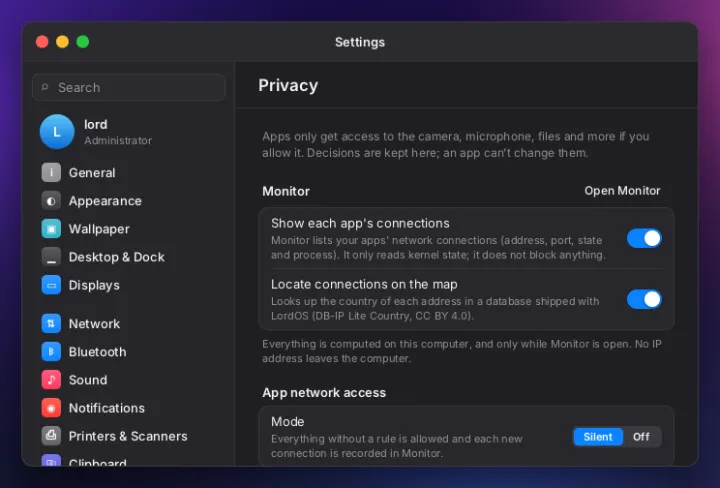Viewport: 720px width, 488px height.
Task: Click the Appearance sidebar icon
Action: [x=51, y=201]
